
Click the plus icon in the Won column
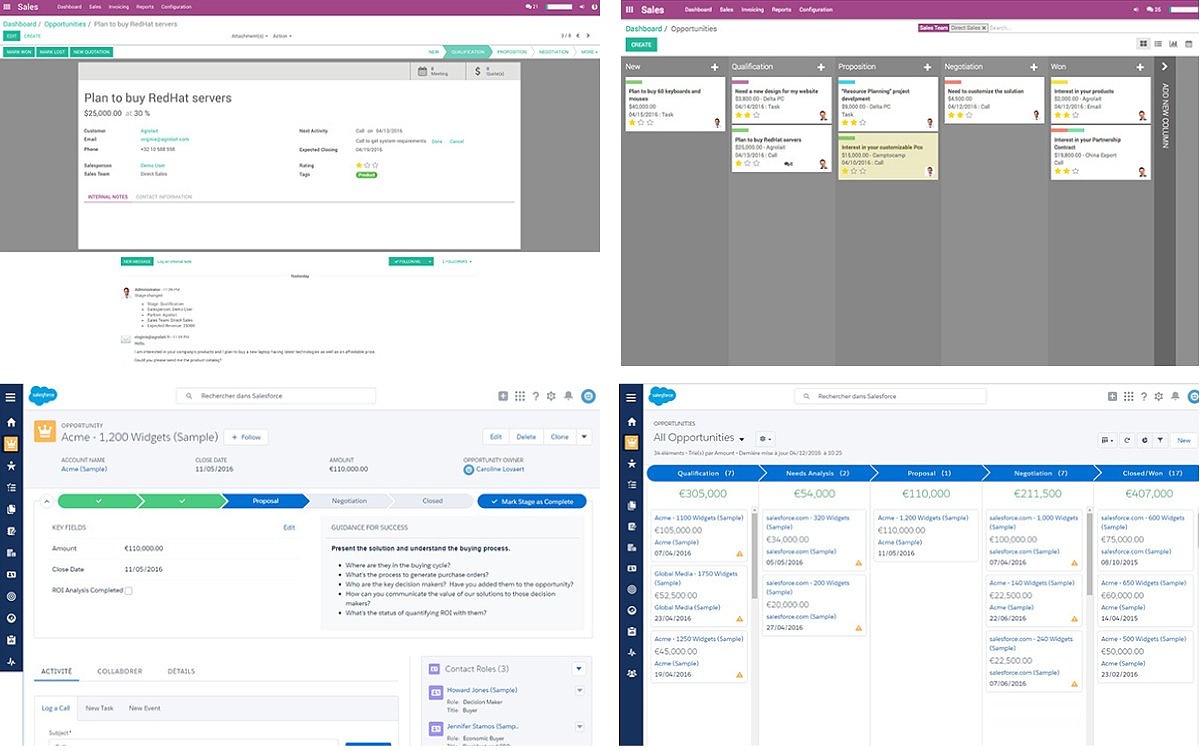click(x=1139, y=67)
